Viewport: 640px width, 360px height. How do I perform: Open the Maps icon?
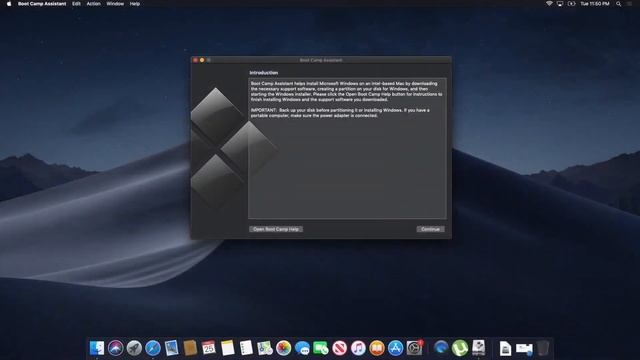point(265,348)
